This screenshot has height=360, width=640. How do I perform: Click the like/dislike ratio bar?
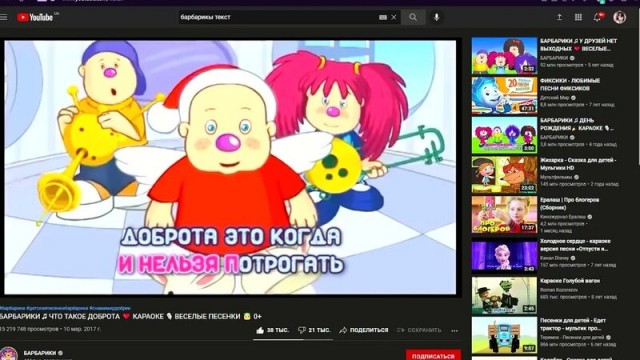[x=293, y=339]
